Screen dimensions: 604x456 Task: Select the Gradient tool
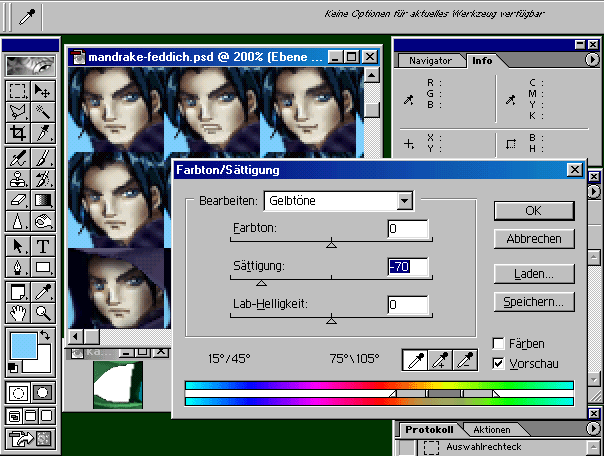42,200
